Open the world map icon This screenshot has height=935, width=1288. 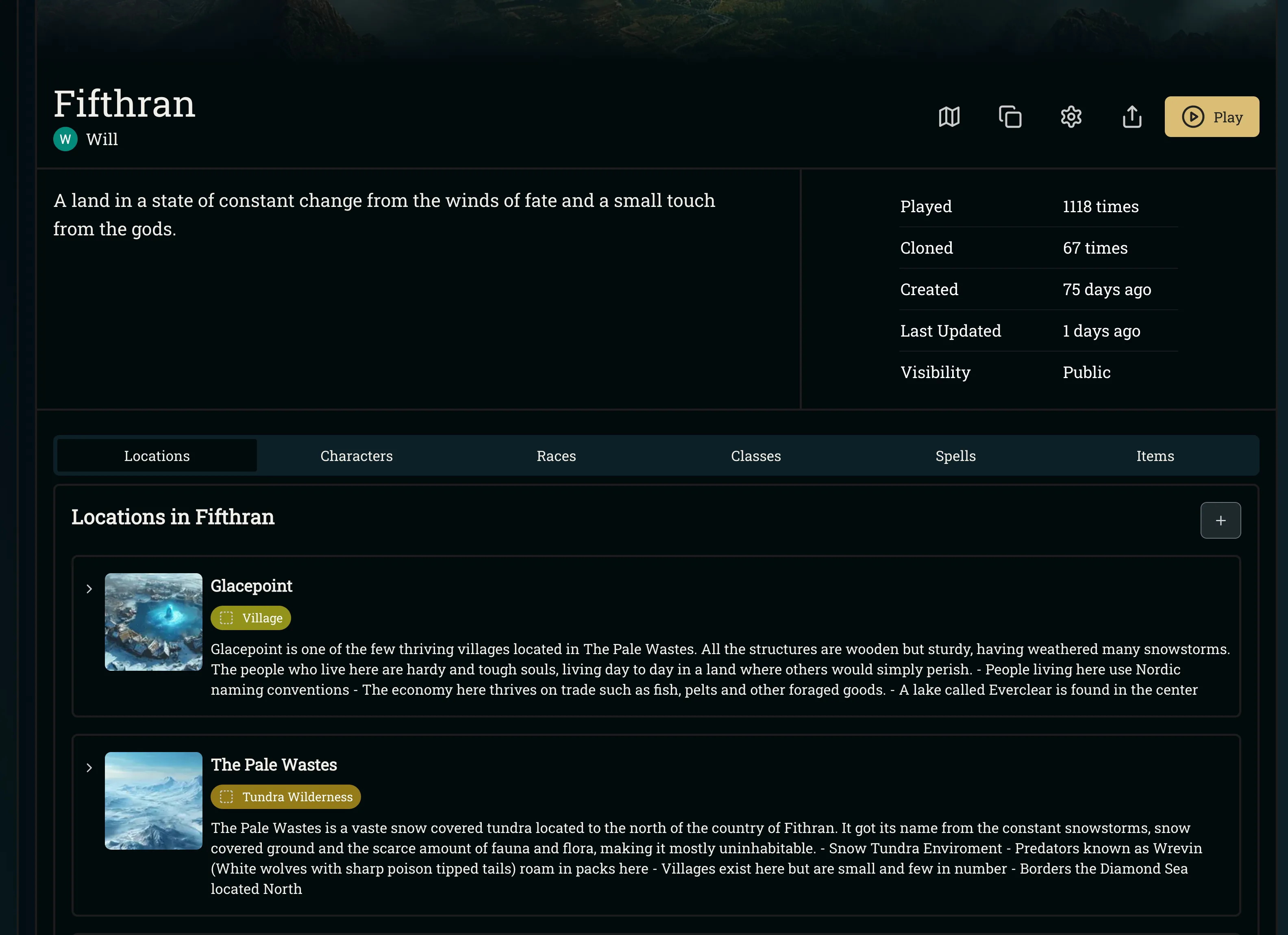pos(949,117)
